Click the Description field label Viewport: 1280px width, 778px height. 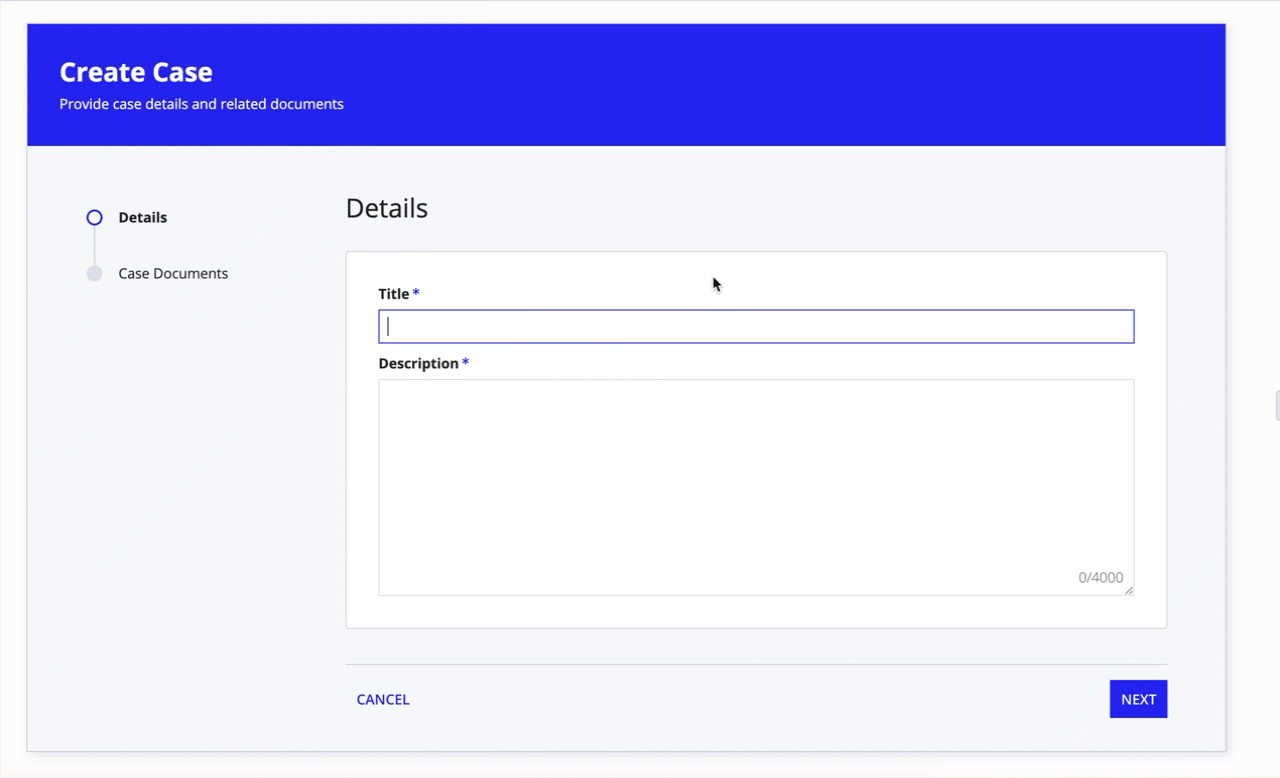tap(418, 363)
